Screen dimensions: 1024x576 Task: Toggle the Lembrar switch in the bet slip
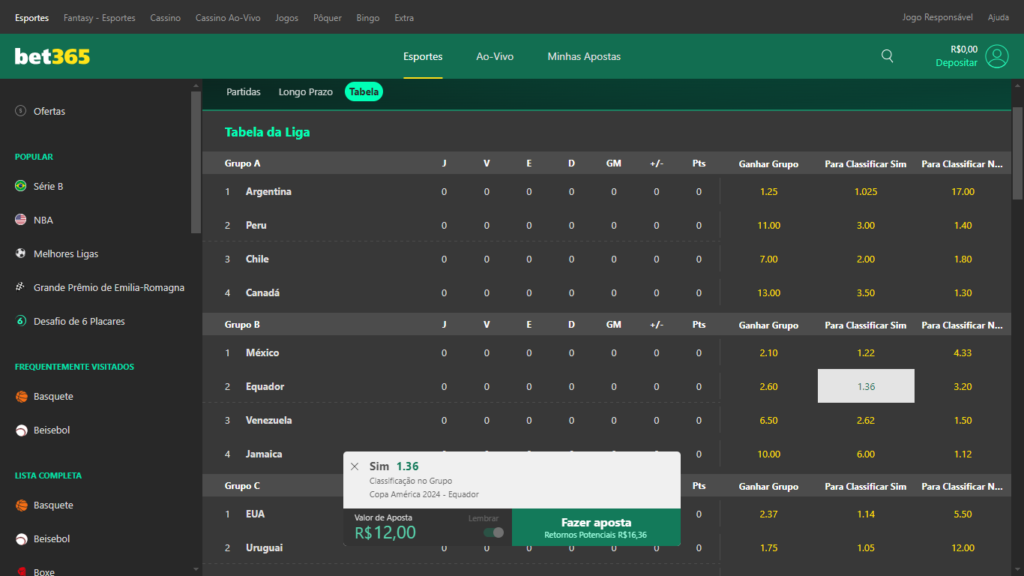pos(494,532)
